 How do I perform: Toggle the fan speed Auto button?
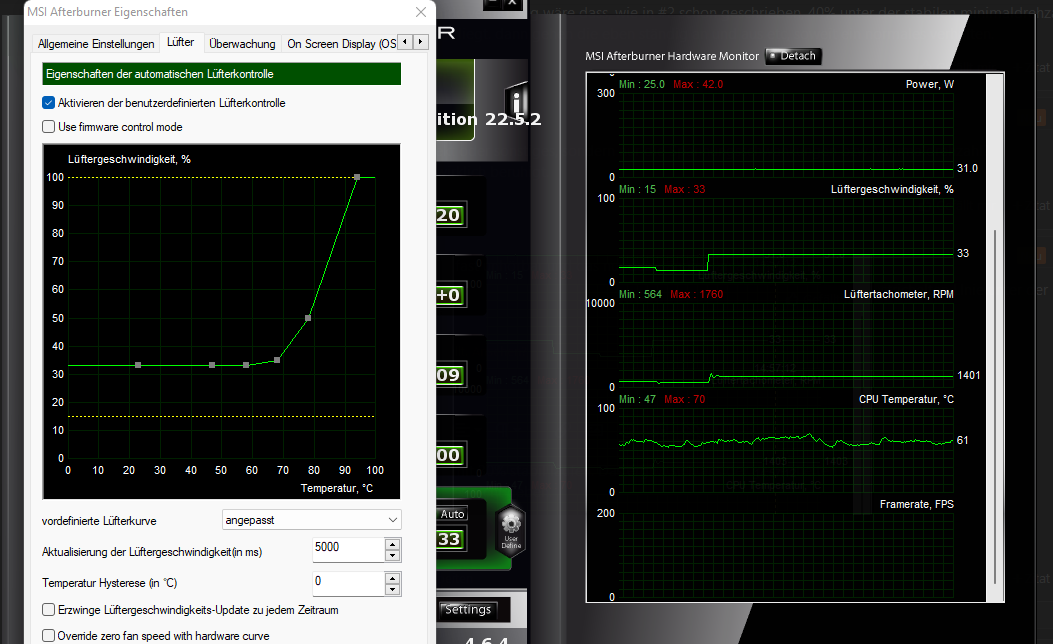click(453, 514)
